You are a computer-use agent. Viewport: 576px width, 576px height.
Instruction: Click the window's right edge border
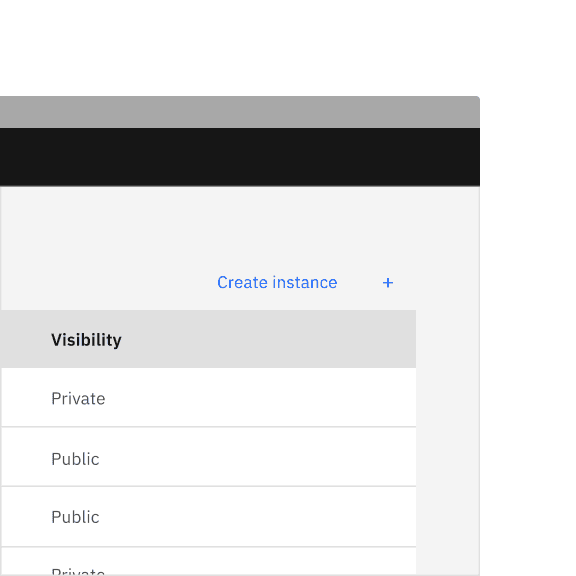pyautogui.click(x=479, y=367)
